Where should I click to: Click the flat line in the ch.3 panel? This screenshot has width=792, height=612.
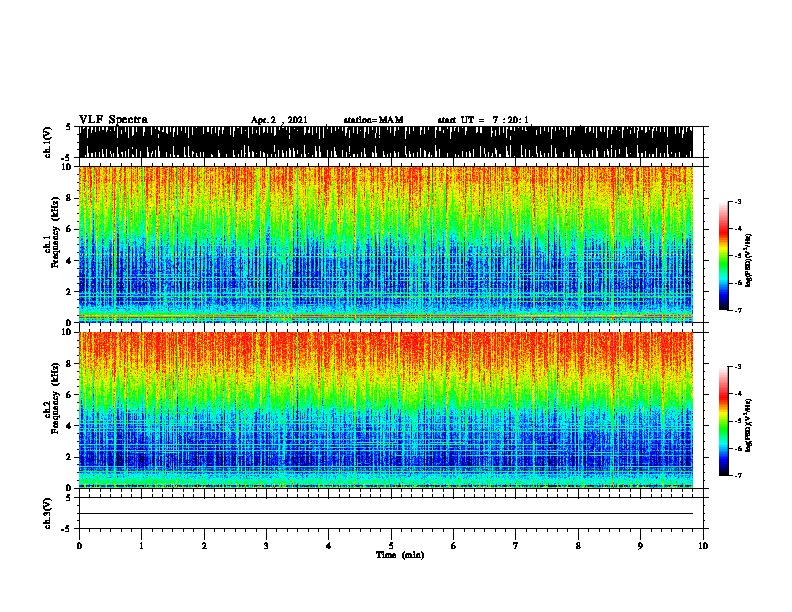coord(385,514)
